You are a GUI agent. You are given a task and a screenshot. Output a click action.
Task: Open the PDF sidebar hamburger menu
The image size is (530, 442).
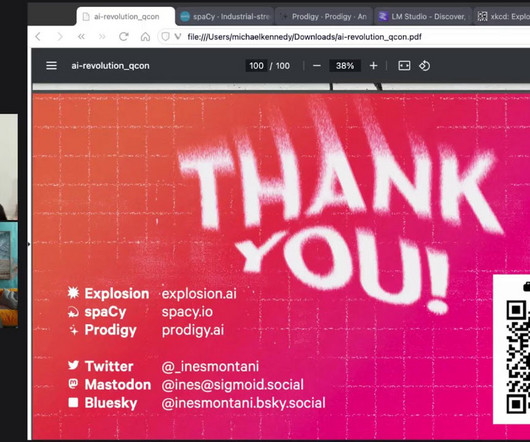pyautogui.click(x=51, y=66)
